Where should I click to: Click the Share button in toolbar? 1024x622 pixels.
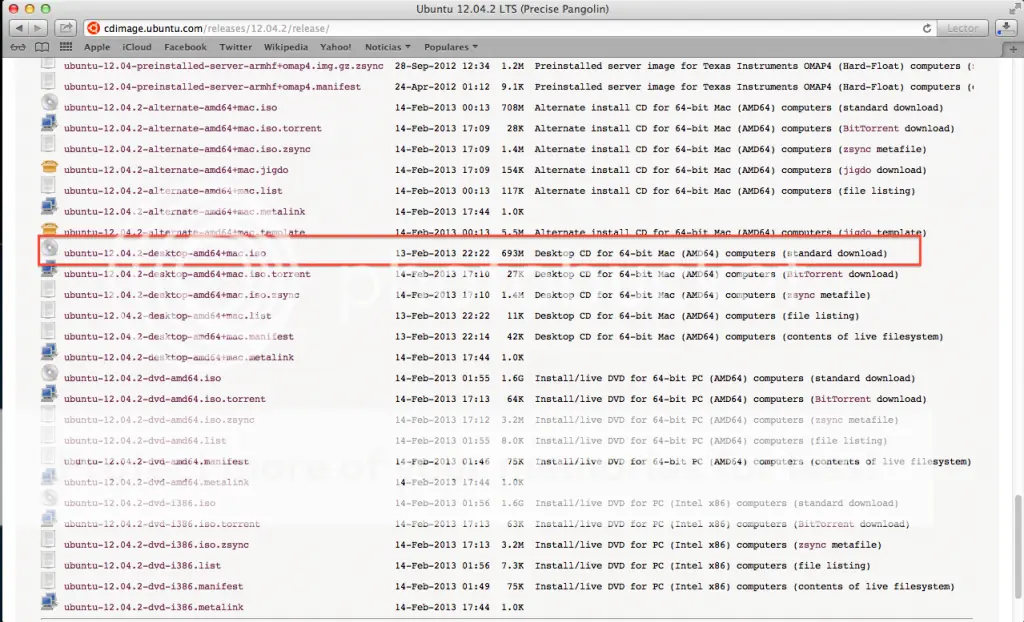pos(66,28)
